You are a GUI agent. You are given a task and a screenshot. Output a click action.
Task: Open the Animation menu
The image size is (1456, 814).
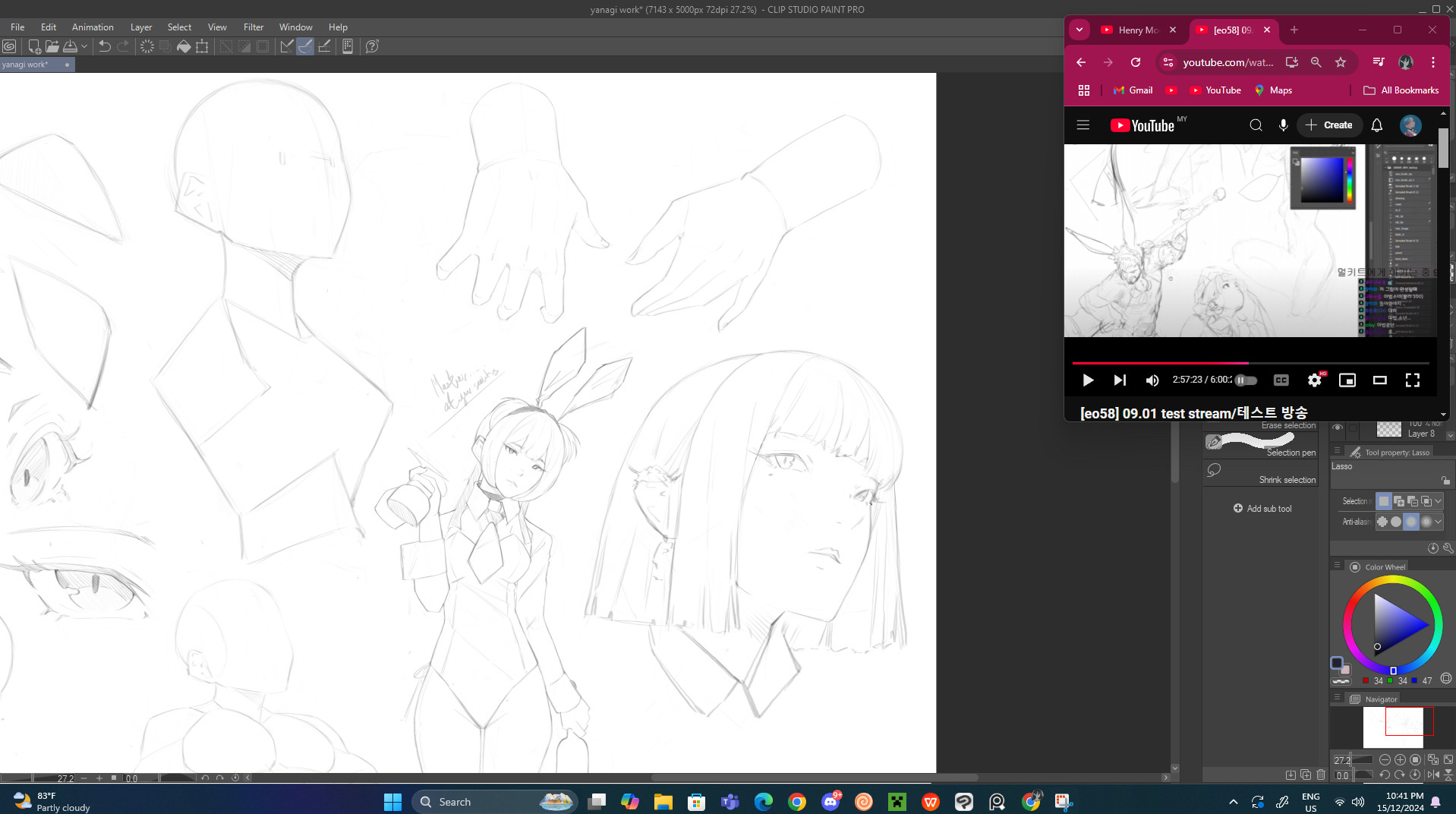[93, 27]
